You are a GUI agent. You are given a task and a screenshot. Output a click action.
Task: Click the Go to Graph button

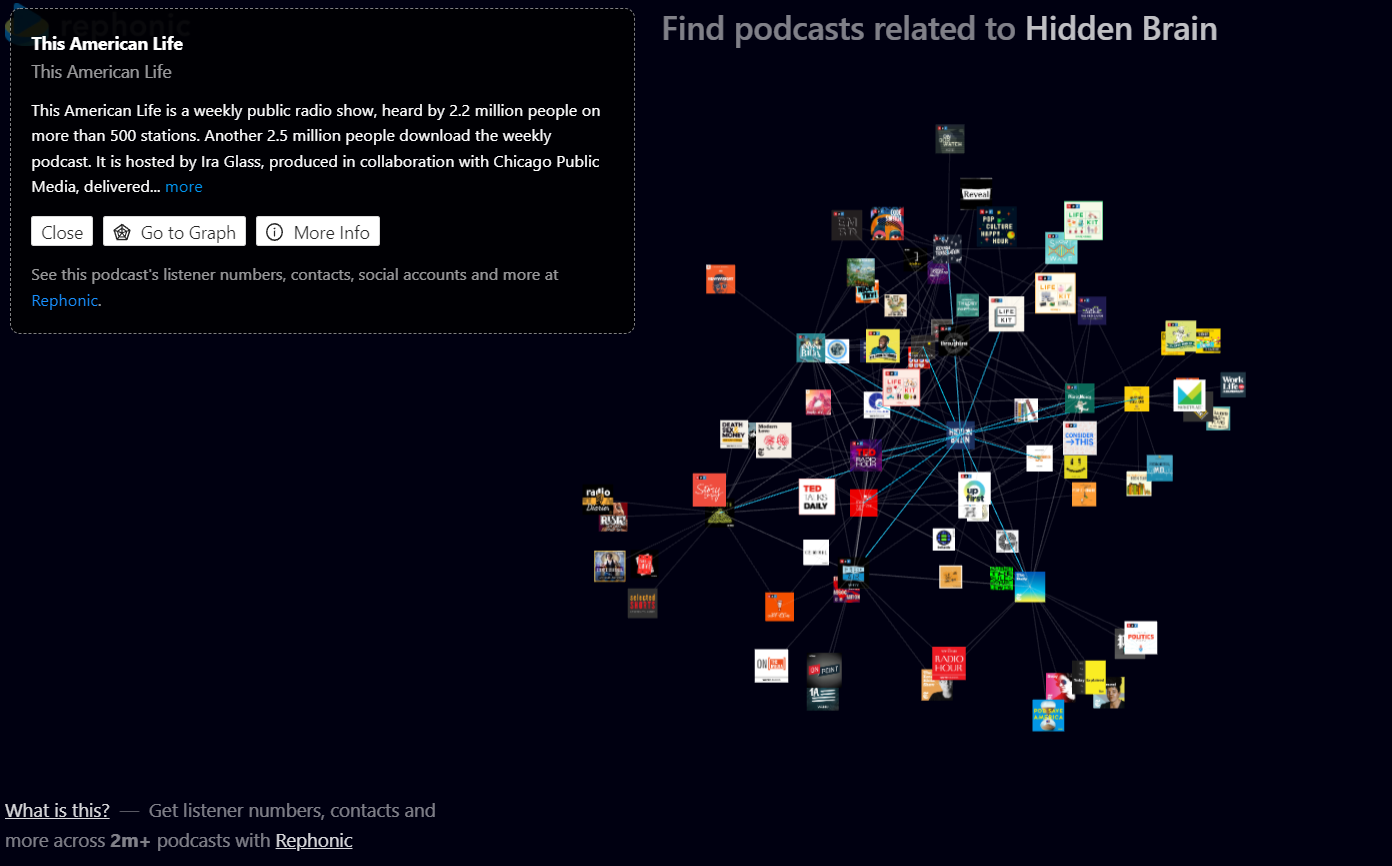point(174,231)
